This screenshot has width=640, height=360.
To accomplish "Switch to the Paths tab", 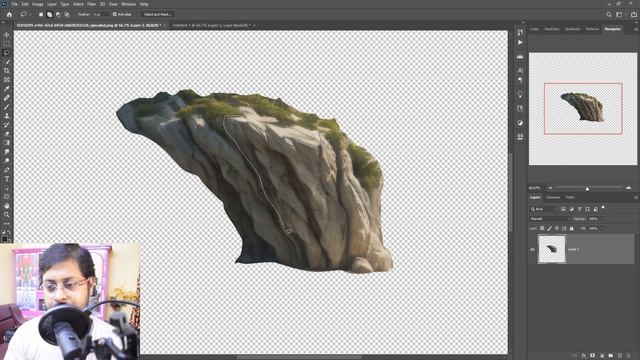I will coord(570,197).
